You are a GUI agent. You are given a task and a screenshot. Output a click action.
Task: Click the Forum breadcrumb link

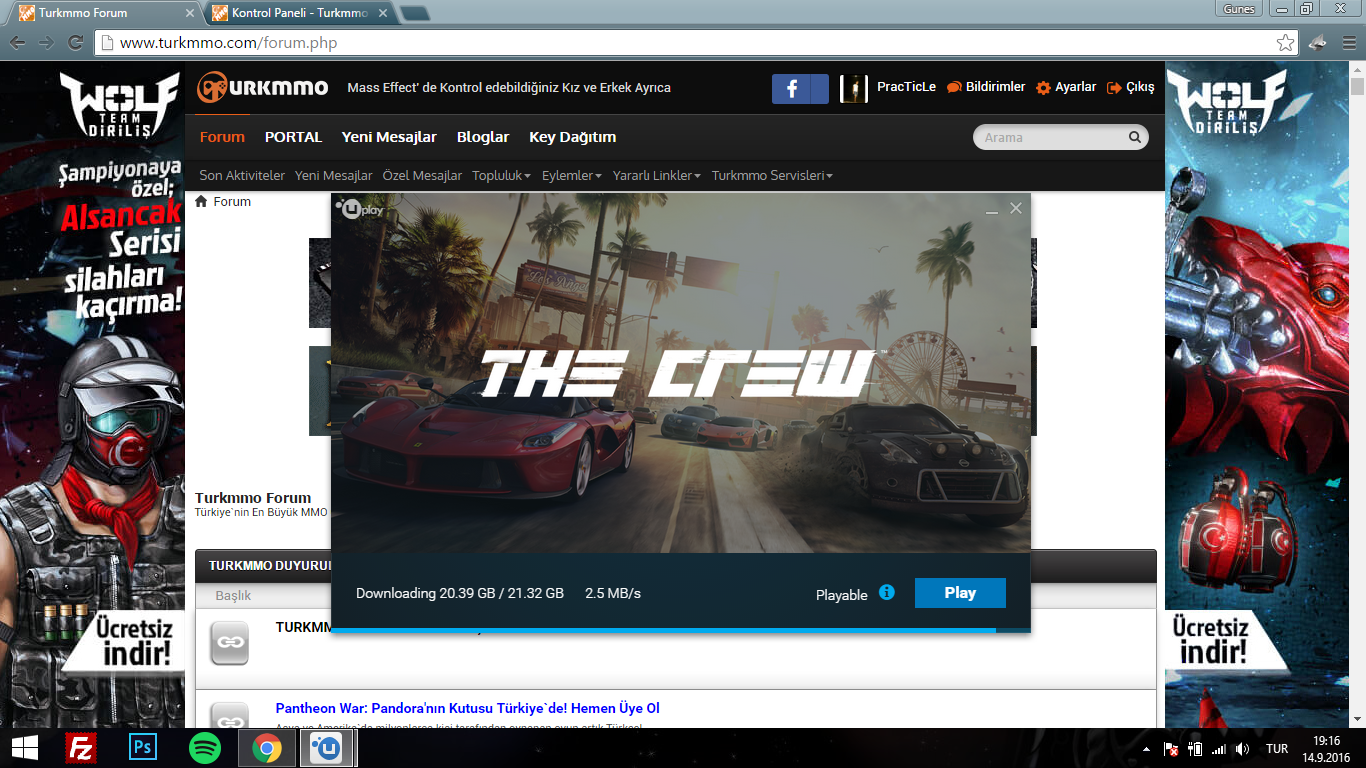pos(232,201)
